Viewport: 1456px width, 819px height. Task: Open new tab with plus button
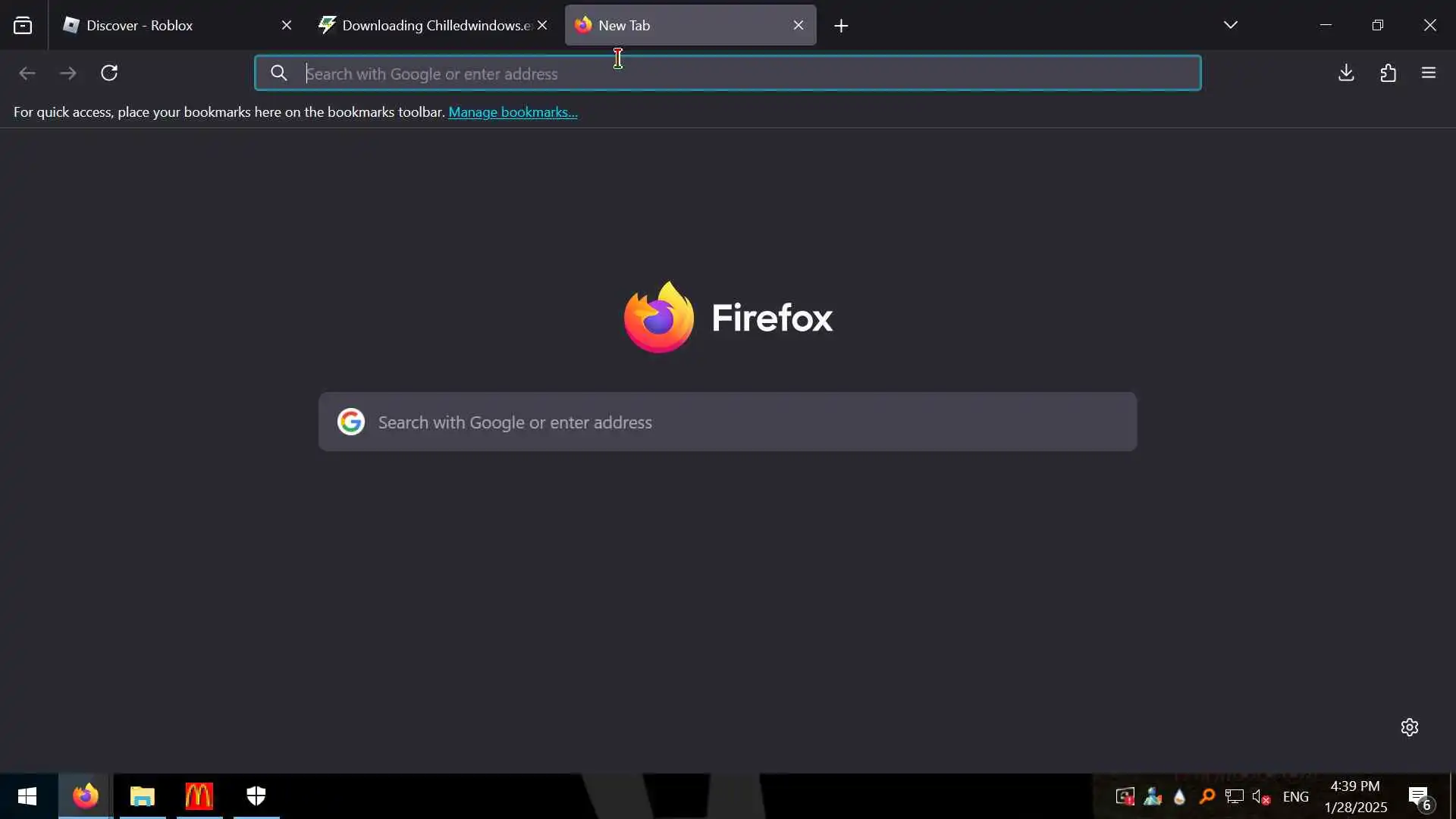tap(841, 26)
